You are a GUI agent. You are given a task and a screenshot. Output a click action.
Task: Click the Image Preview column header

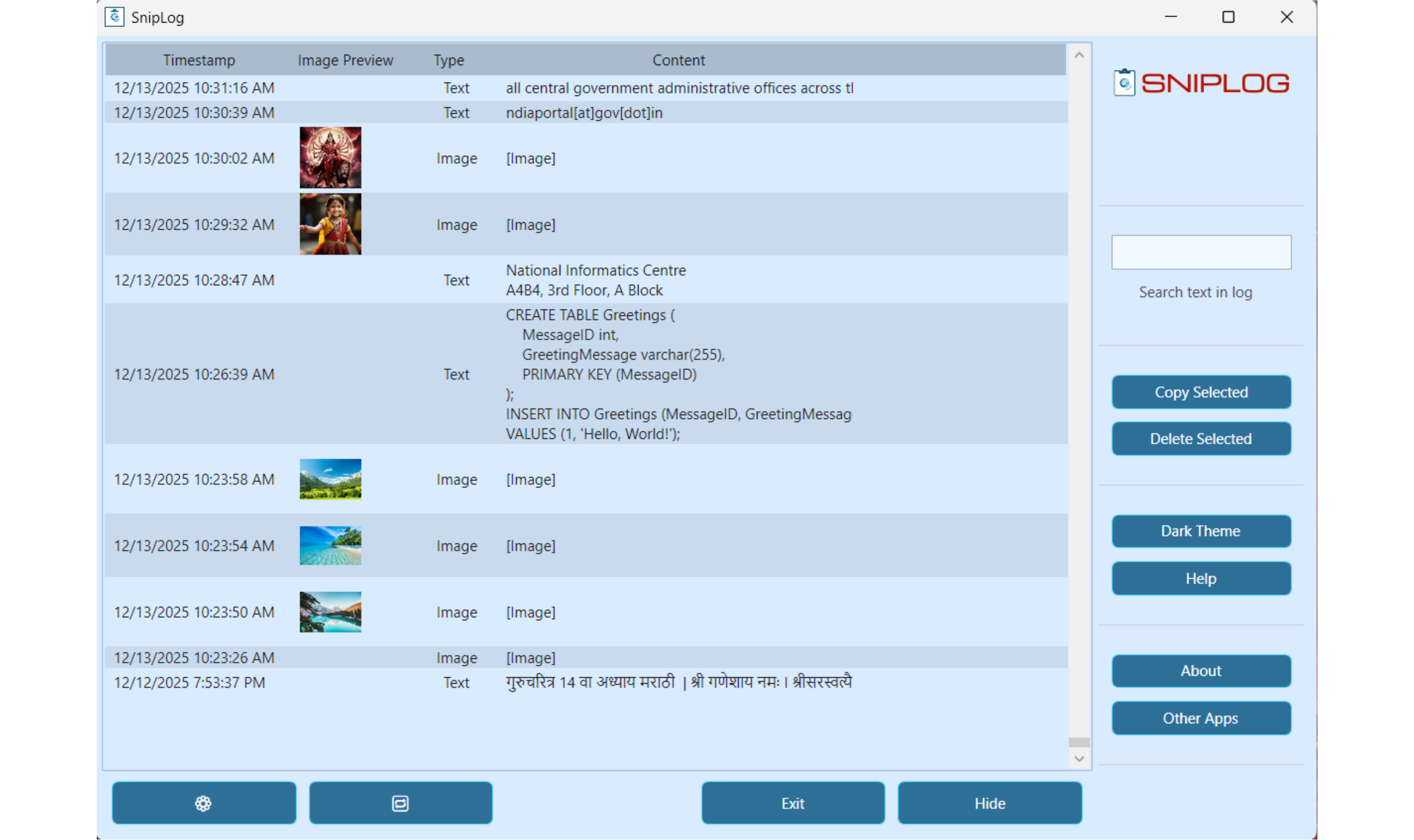[345, 60]
